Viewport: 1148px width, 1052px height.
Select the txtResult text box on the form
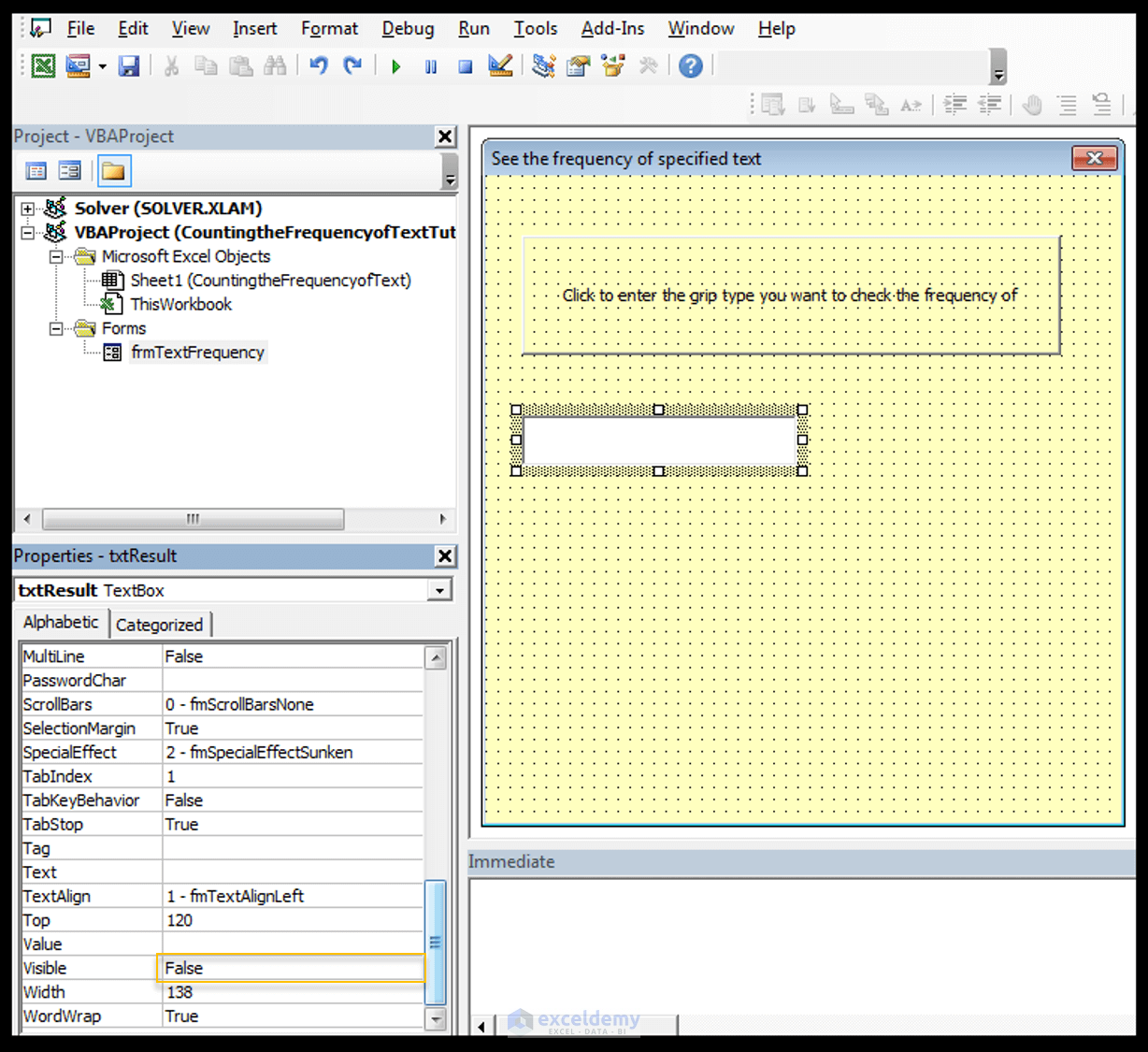click(659, 440)
